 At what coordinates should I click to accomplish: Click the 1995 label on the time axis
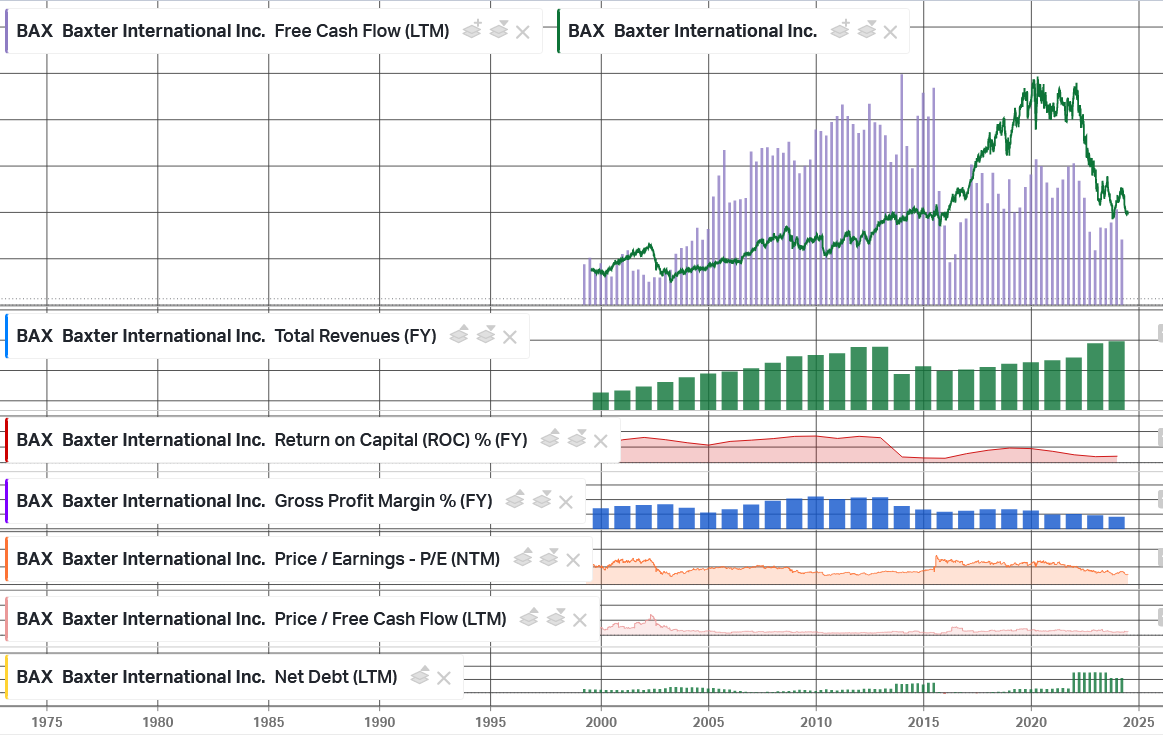click(491, 722)
